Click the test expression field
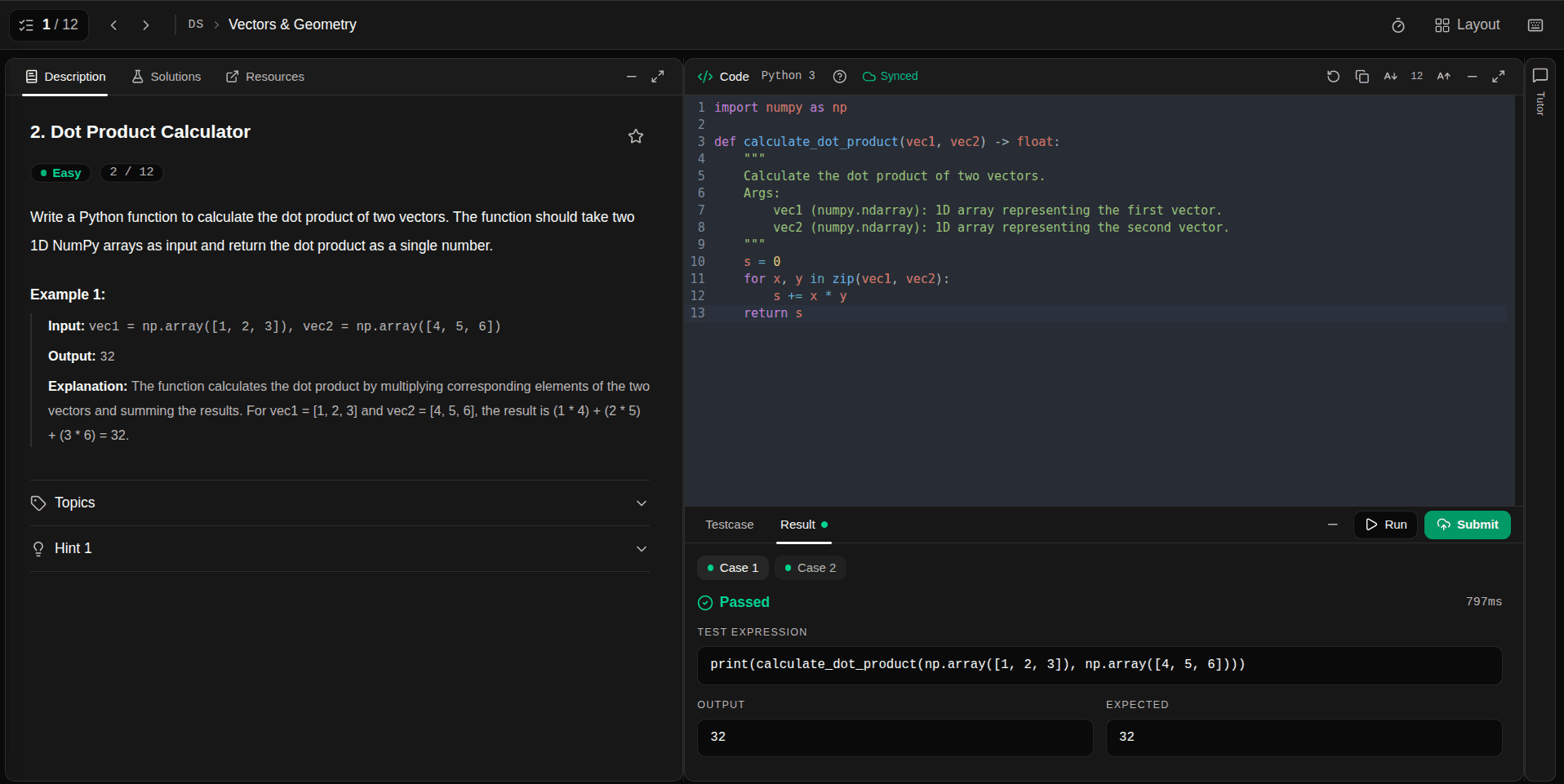This screenshot has height=784, width=1564. pos(1100,665)
